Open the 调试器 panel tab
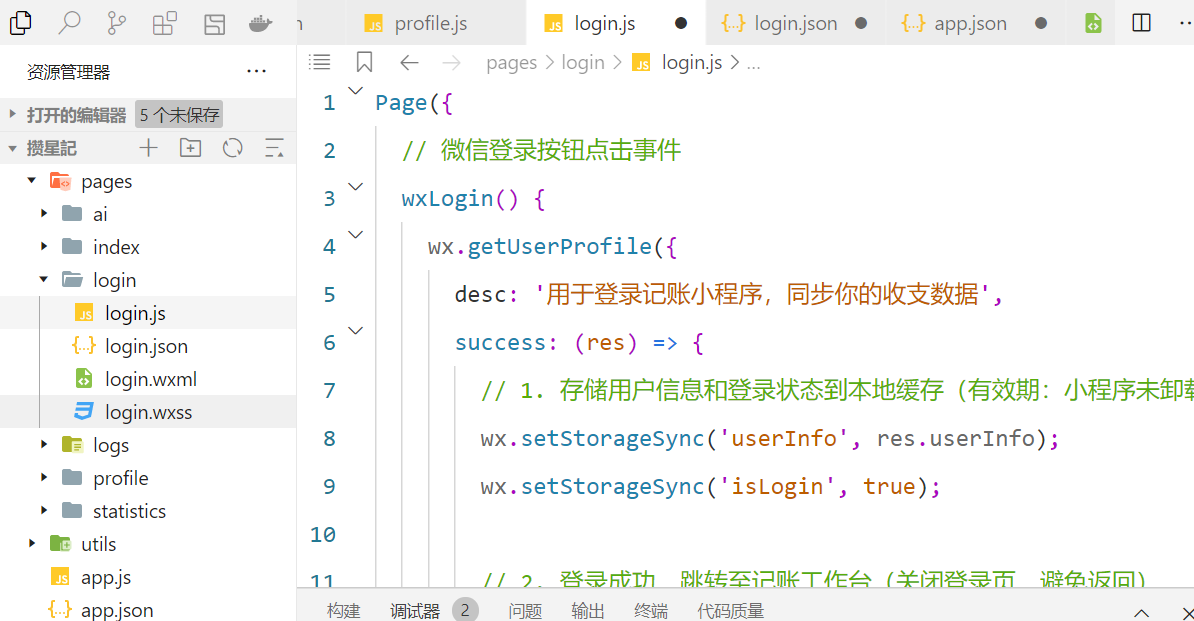Image resolution: width=1194 pixels, height=621 pixels. coord(415,610)
